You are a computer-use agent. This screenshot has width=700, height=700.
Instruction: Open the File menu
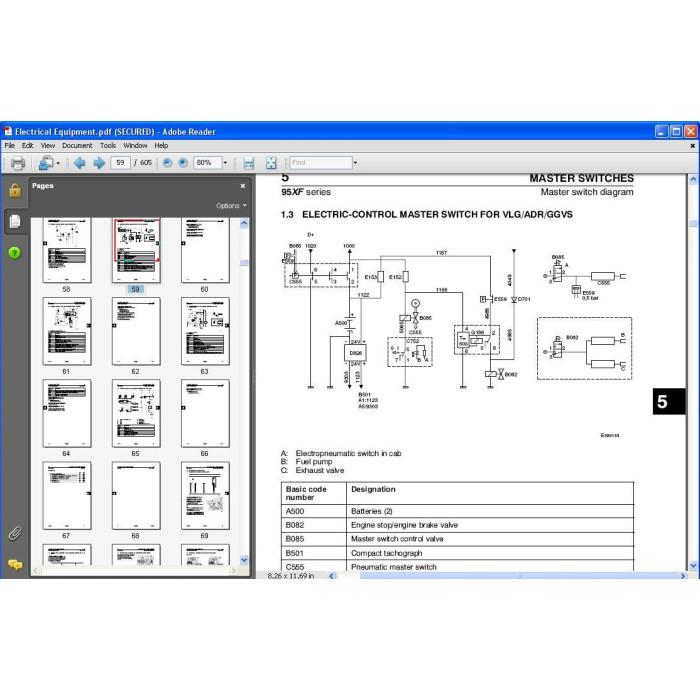click(9, 146)
